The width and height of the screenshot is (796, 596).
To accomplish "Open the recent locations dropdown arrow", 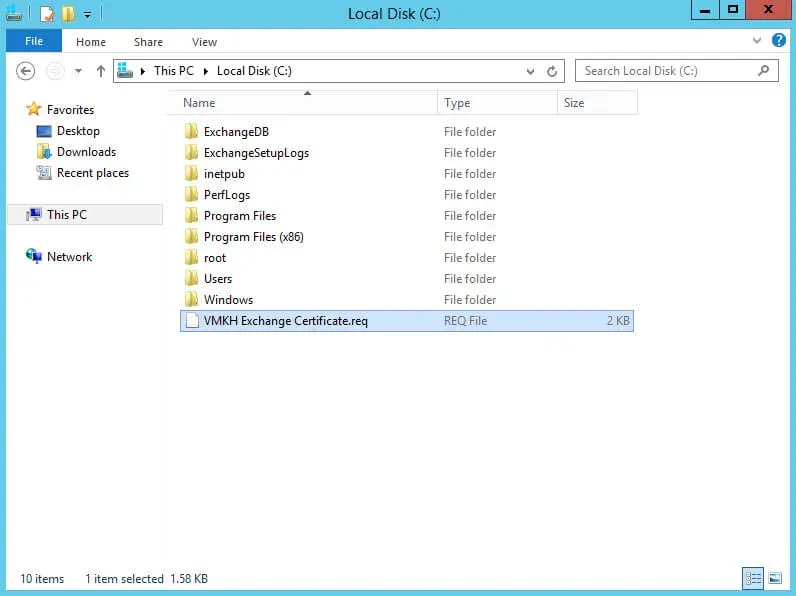I will coord(78,71).
